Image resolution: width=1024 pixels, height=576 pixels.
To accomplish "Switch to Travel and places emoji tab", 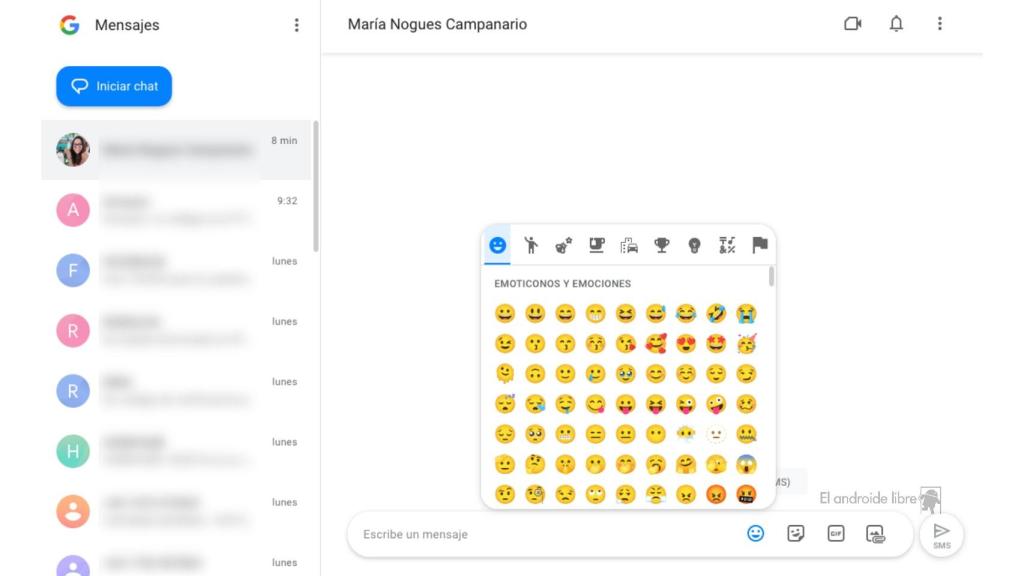I will [629, 246].
